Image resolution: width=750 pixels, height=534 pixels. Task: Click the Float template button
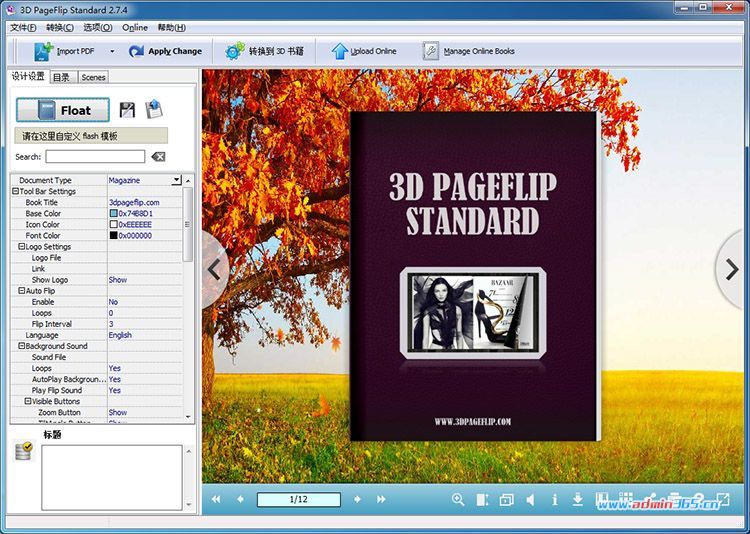pos(63,110)
